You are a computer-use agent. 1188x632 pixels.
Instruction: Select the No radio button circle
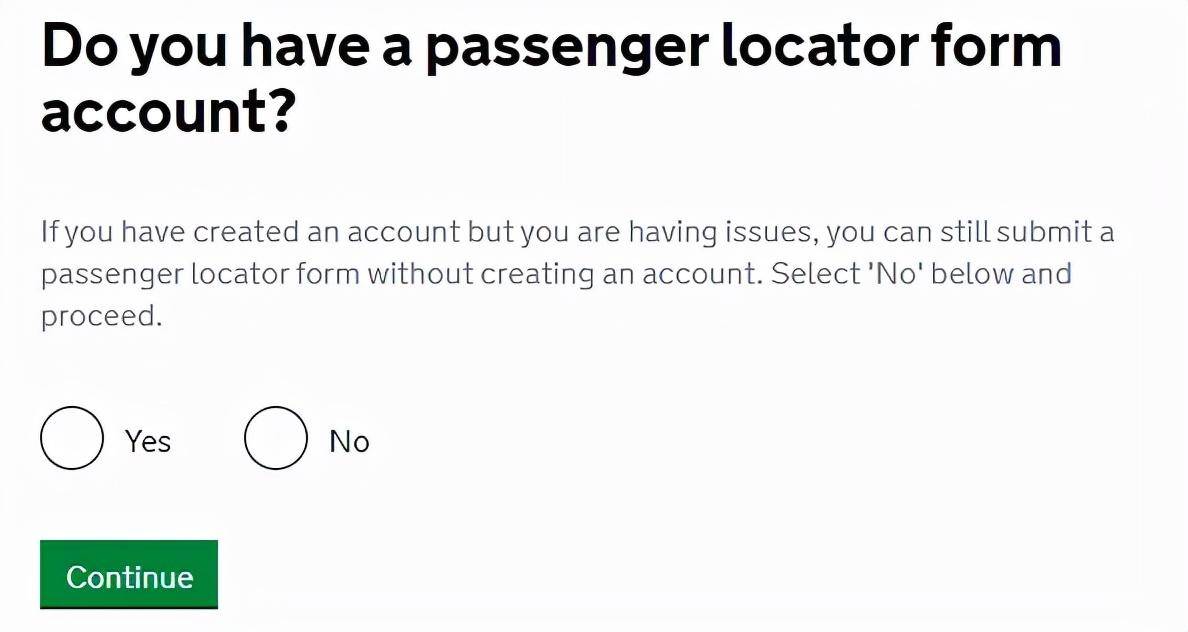(x=275, y=438)
